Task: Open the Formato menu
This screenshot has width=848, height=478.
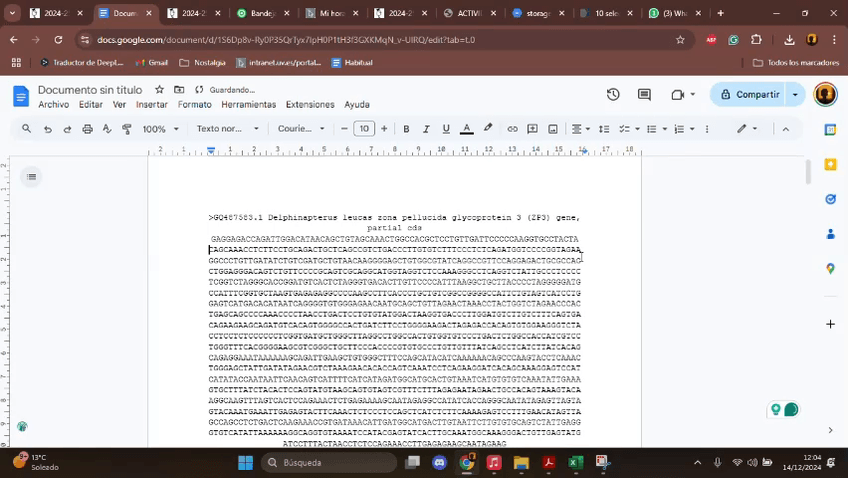Action: tap(195, 104)
